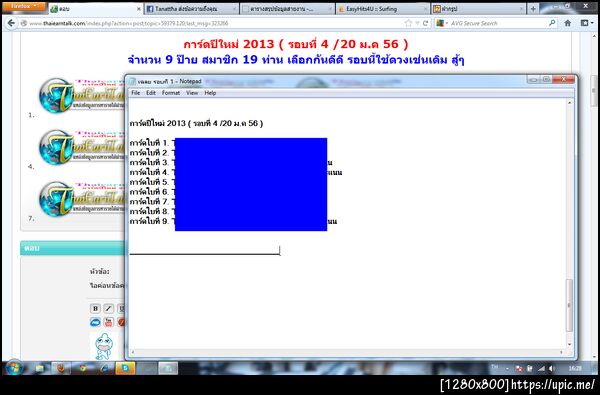Open Windows Explorer from the taskbar
The image size is (600, 395).
[40, 368]
